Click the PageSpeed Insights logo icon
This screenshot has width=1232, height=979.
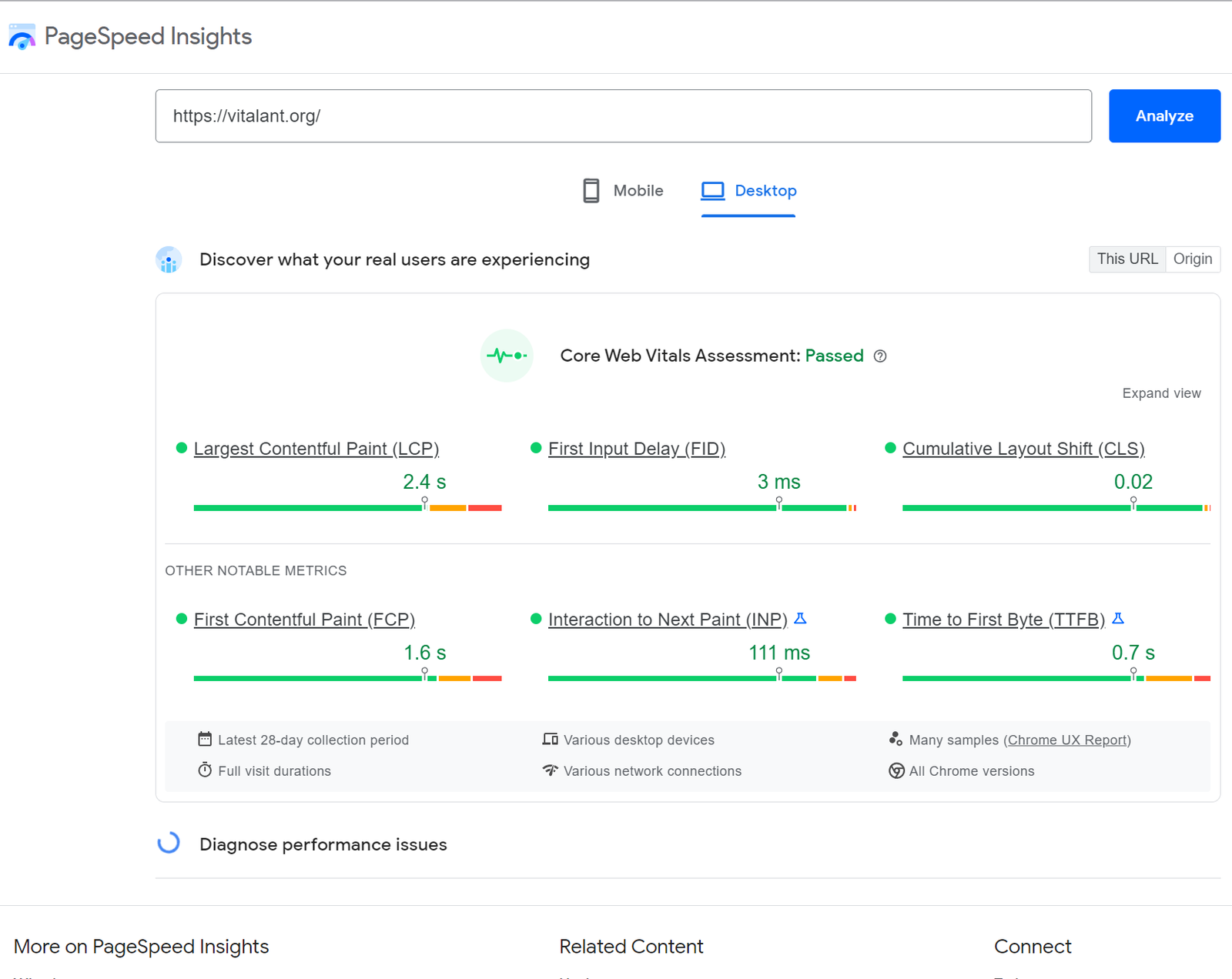[x=22, y=37]
